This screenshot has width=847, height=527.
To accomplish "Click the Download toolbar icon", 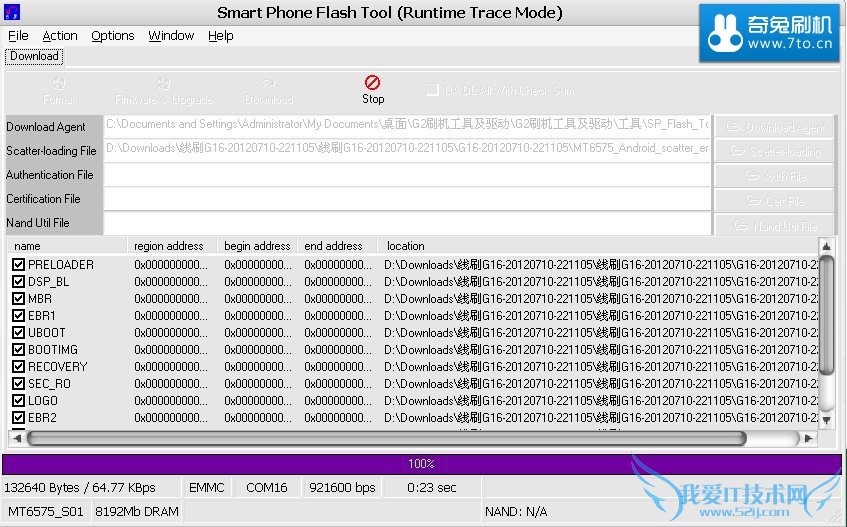I will [268, 84].
